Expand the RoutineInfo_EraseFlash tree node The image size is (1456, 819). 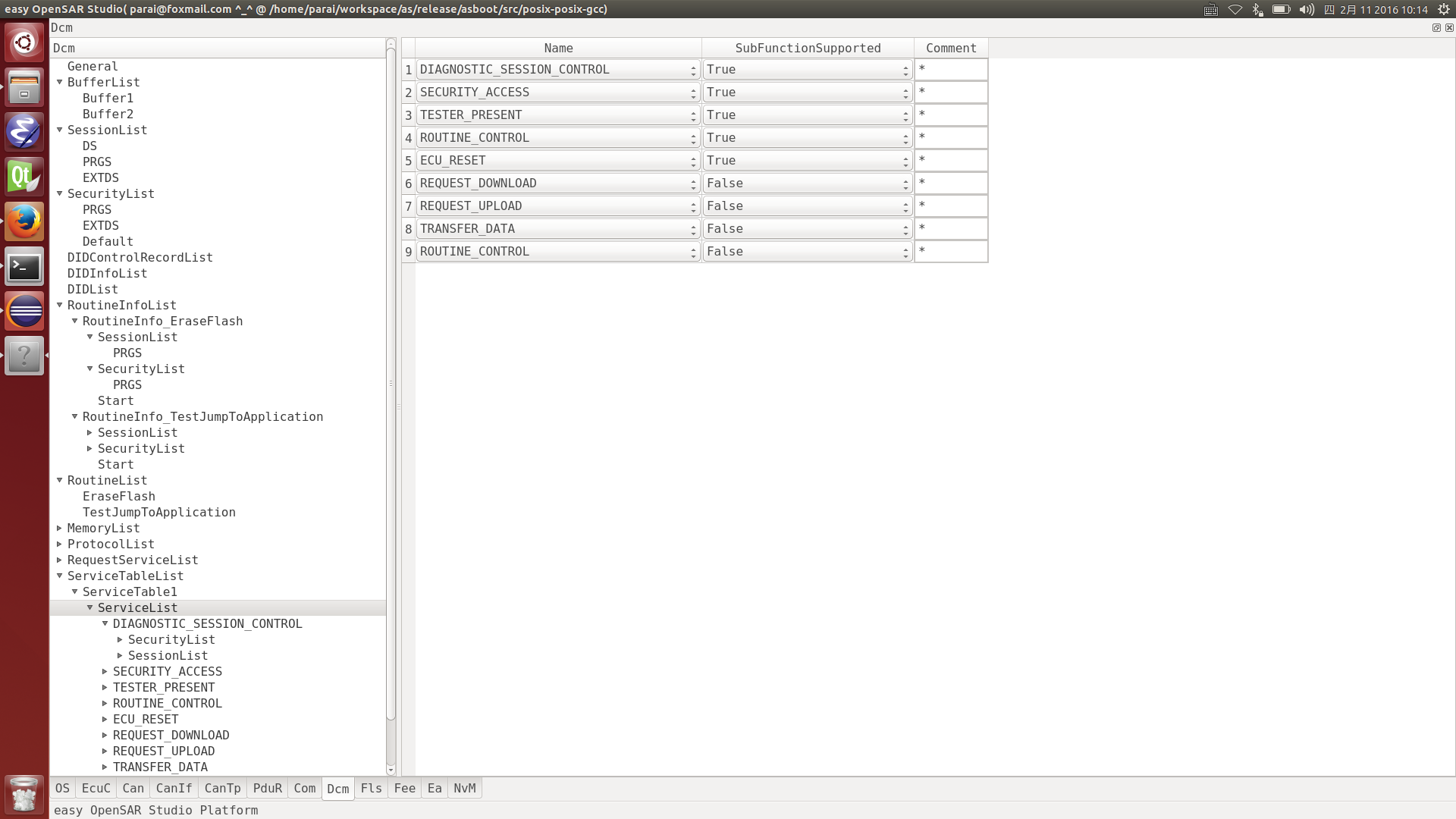point(76,320)
